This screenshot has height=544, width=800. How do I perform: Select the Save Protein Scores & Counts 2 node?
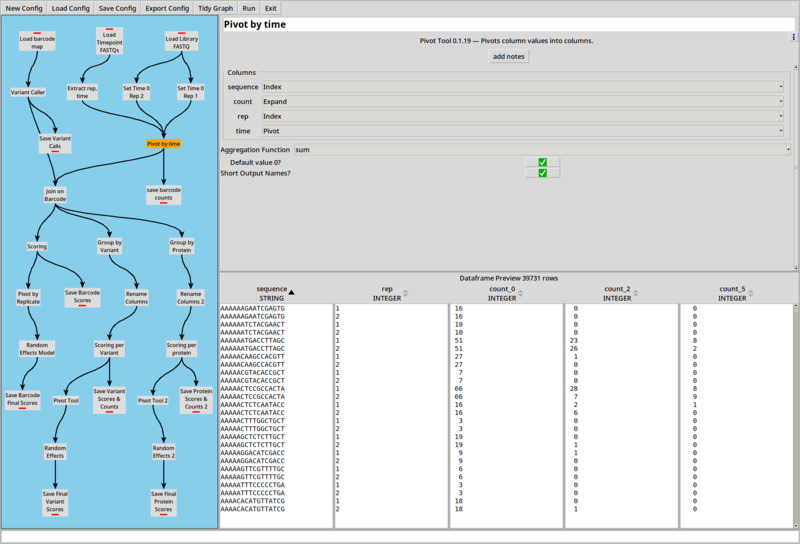pyautogui.click(x=196, y=400)
